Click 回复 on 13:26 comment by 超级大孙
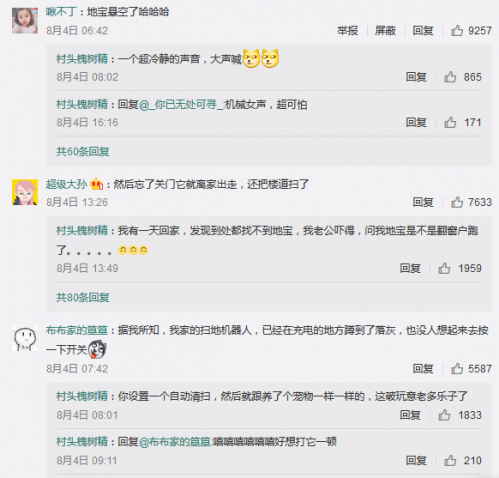This screenshot has height=478, width=499. point(423,202)
